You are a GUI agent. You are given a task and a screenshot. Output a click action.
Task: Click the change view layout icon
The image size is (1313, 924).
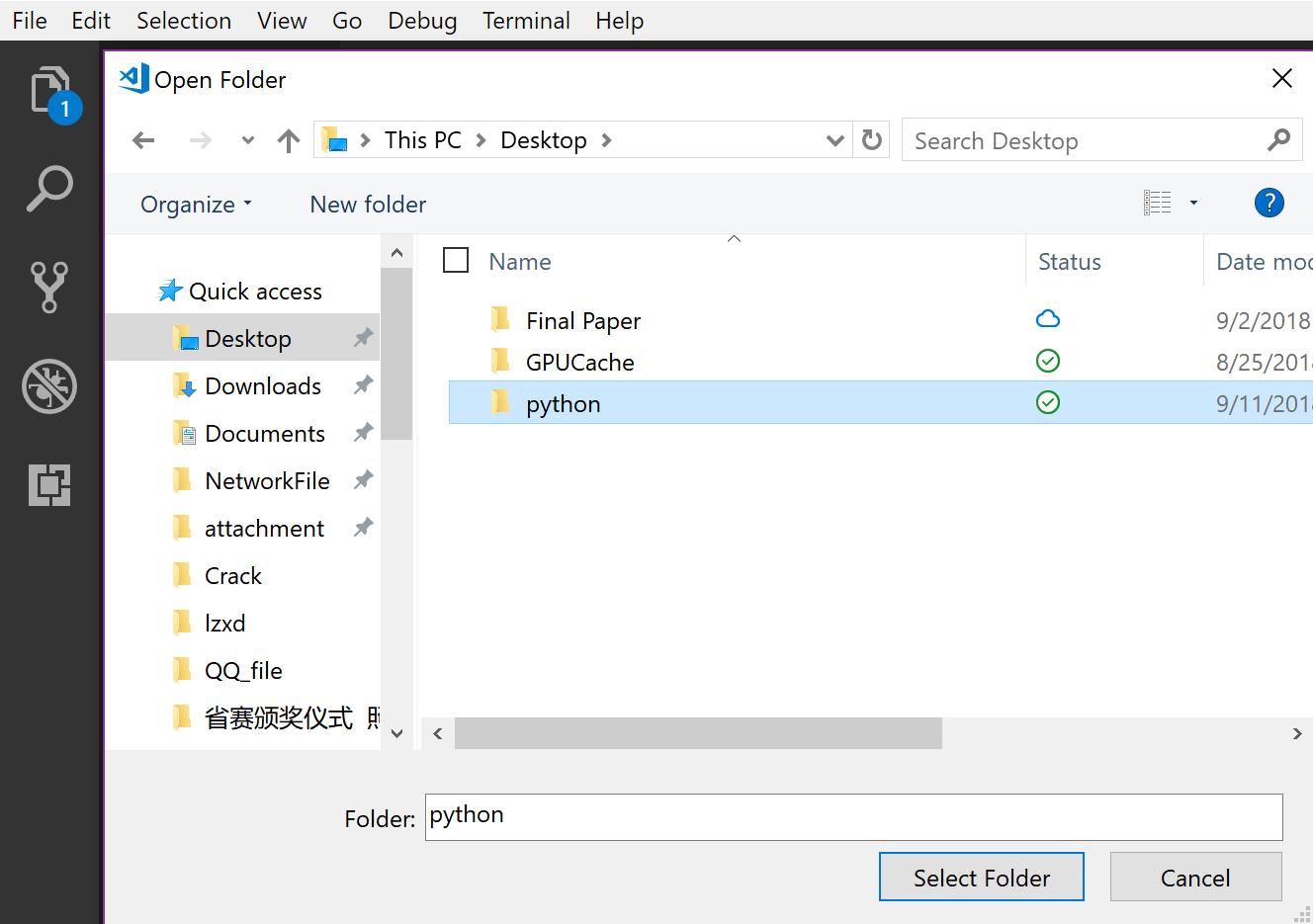[x=1157, y=203]
